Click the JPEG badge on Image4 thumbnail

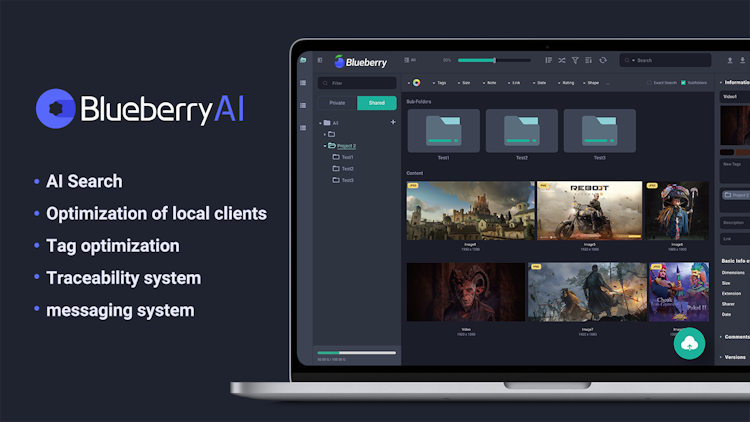click(413, 186)
